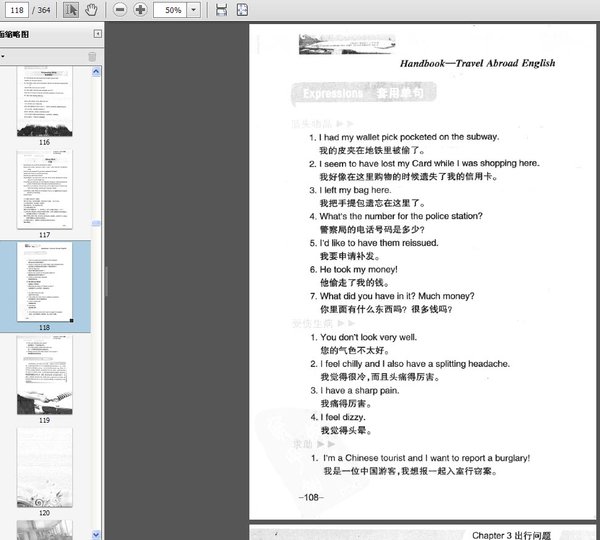The width and height of the screenshot is (600, 540).
Task: Activate the Hand pan tool
Action: pos(91,10)
